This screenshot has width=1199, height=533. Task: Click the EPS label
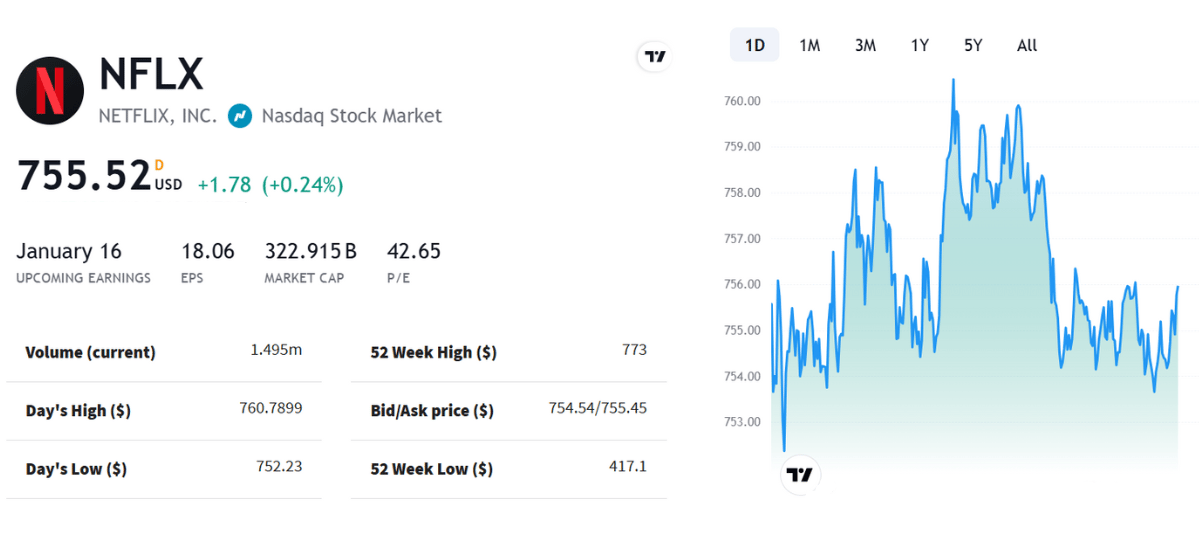click(x=192, y=278)
